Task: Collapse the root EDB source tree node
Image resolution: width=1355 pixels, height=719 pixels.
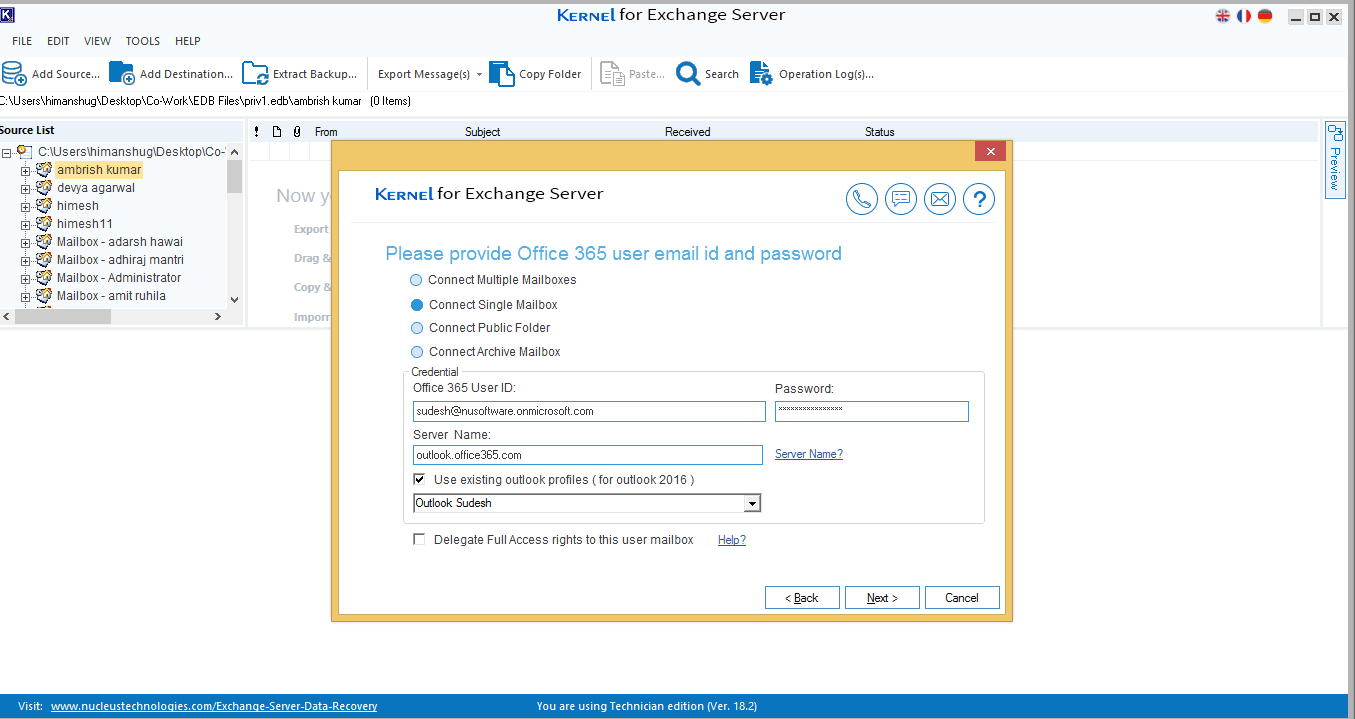Action: coord(7,152)
